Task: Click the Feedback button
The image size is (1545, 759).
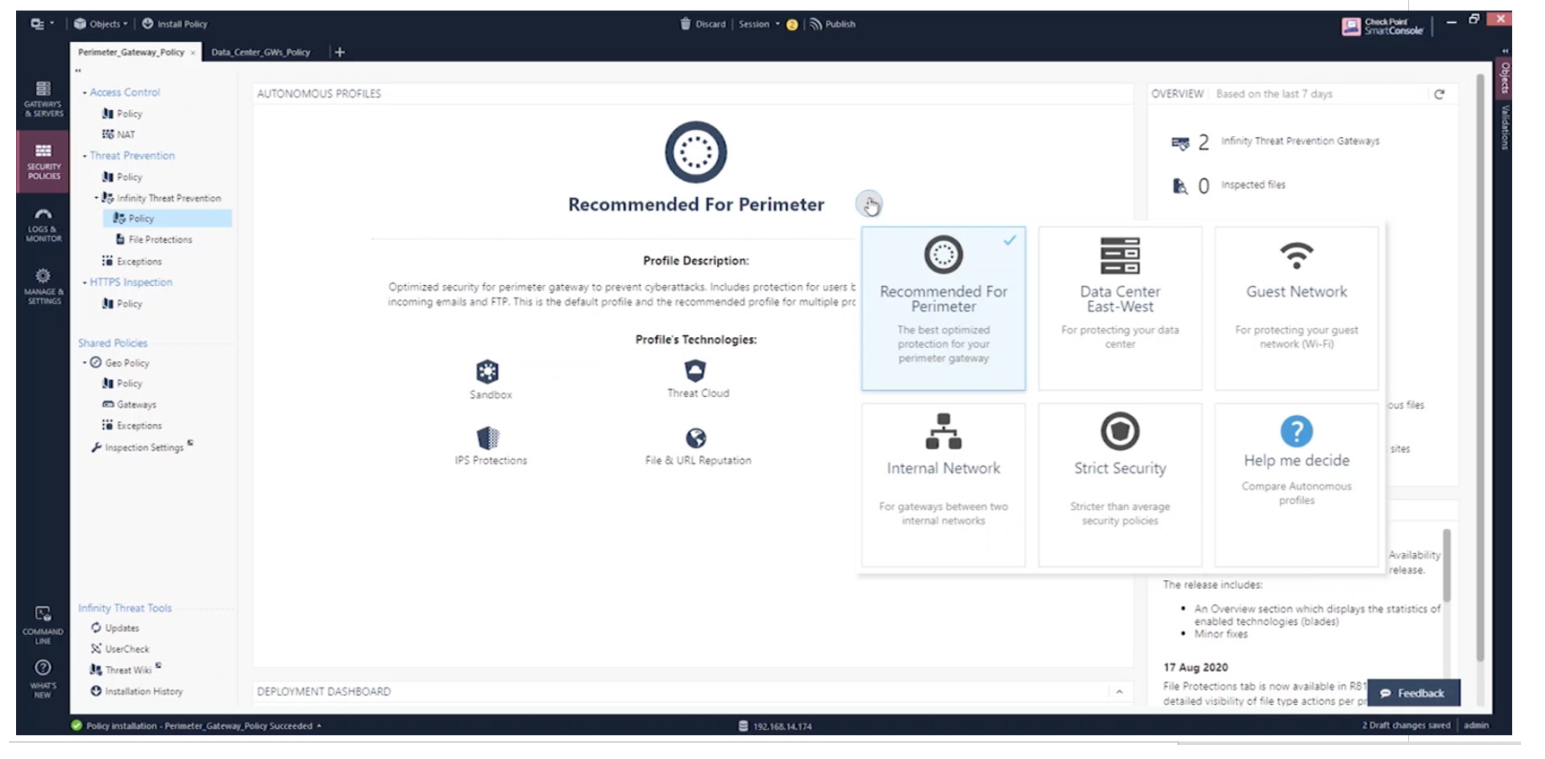Action: click(x=1412, y=693)
